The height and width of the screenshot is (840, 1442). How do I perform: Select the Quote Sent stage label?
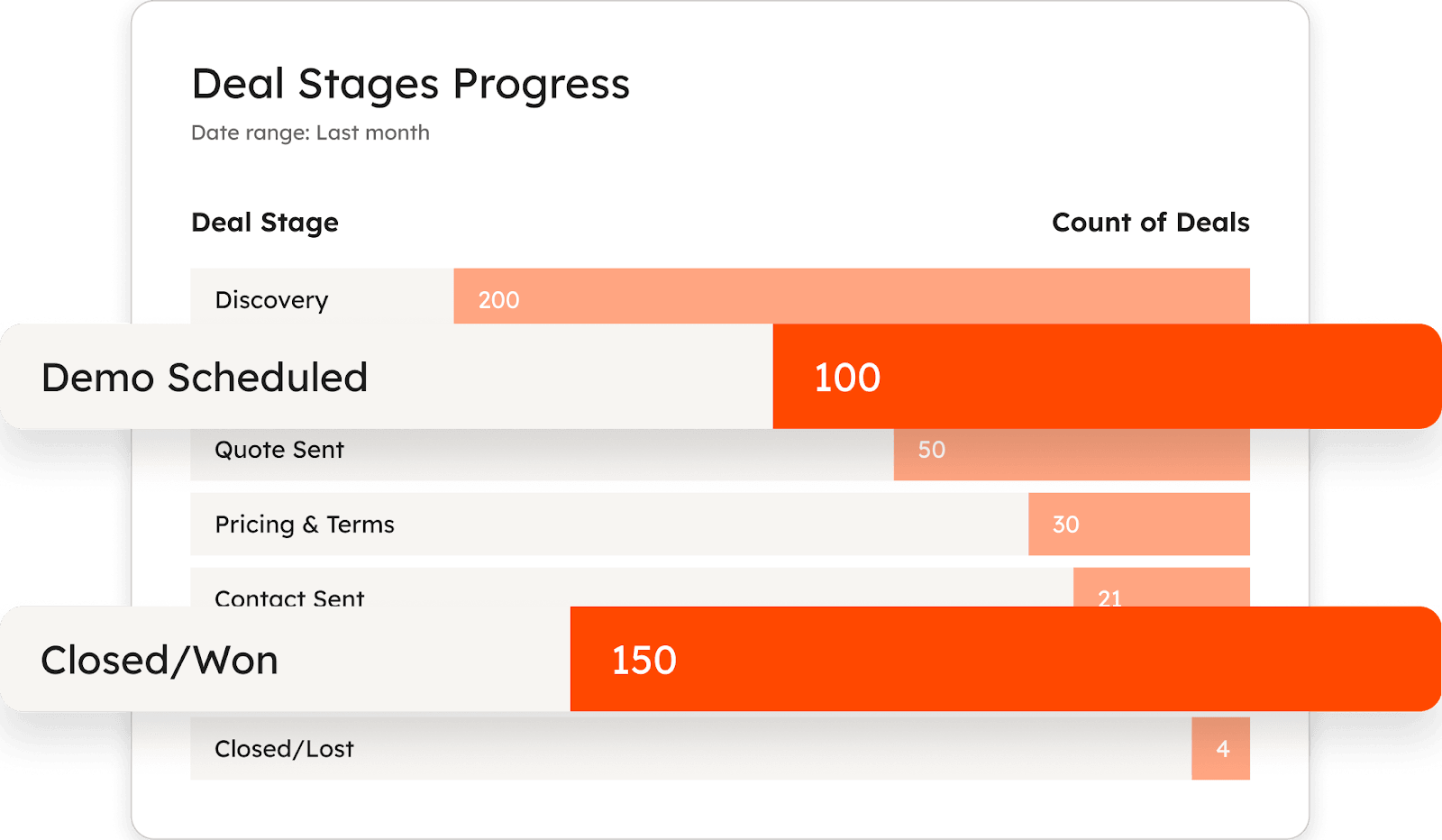click(279, 450)
